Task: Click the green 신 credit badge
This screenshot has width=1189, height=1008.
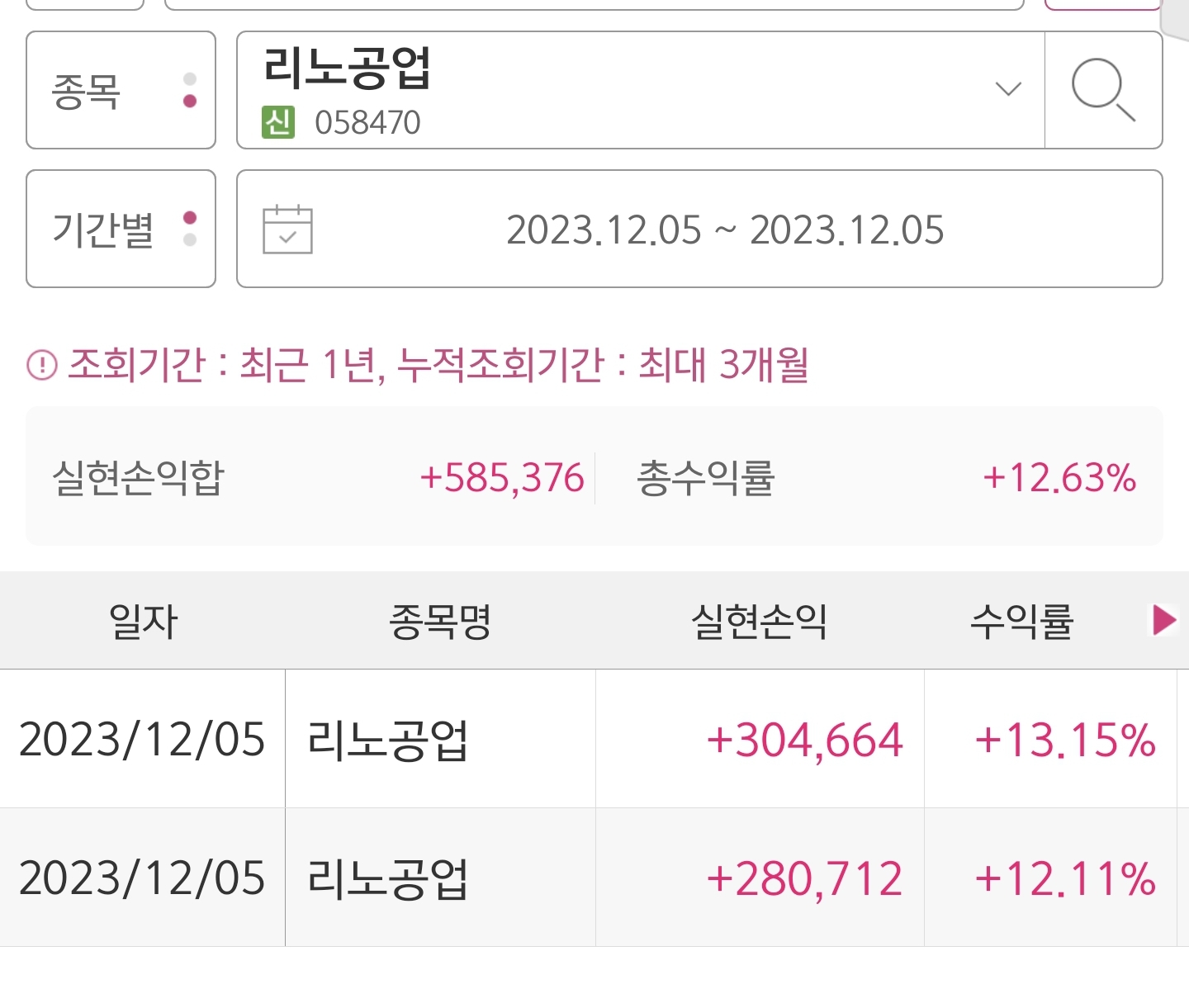Action: coord(278,122)
